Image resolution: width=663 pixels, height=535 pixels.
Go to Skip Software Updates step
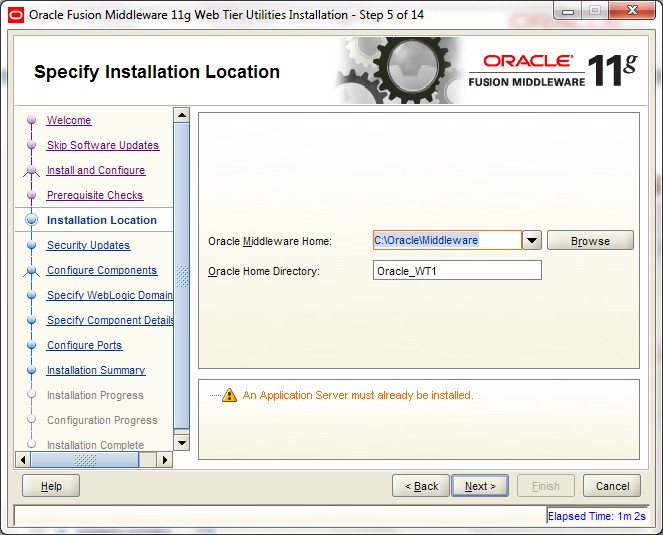click(103, 145)
